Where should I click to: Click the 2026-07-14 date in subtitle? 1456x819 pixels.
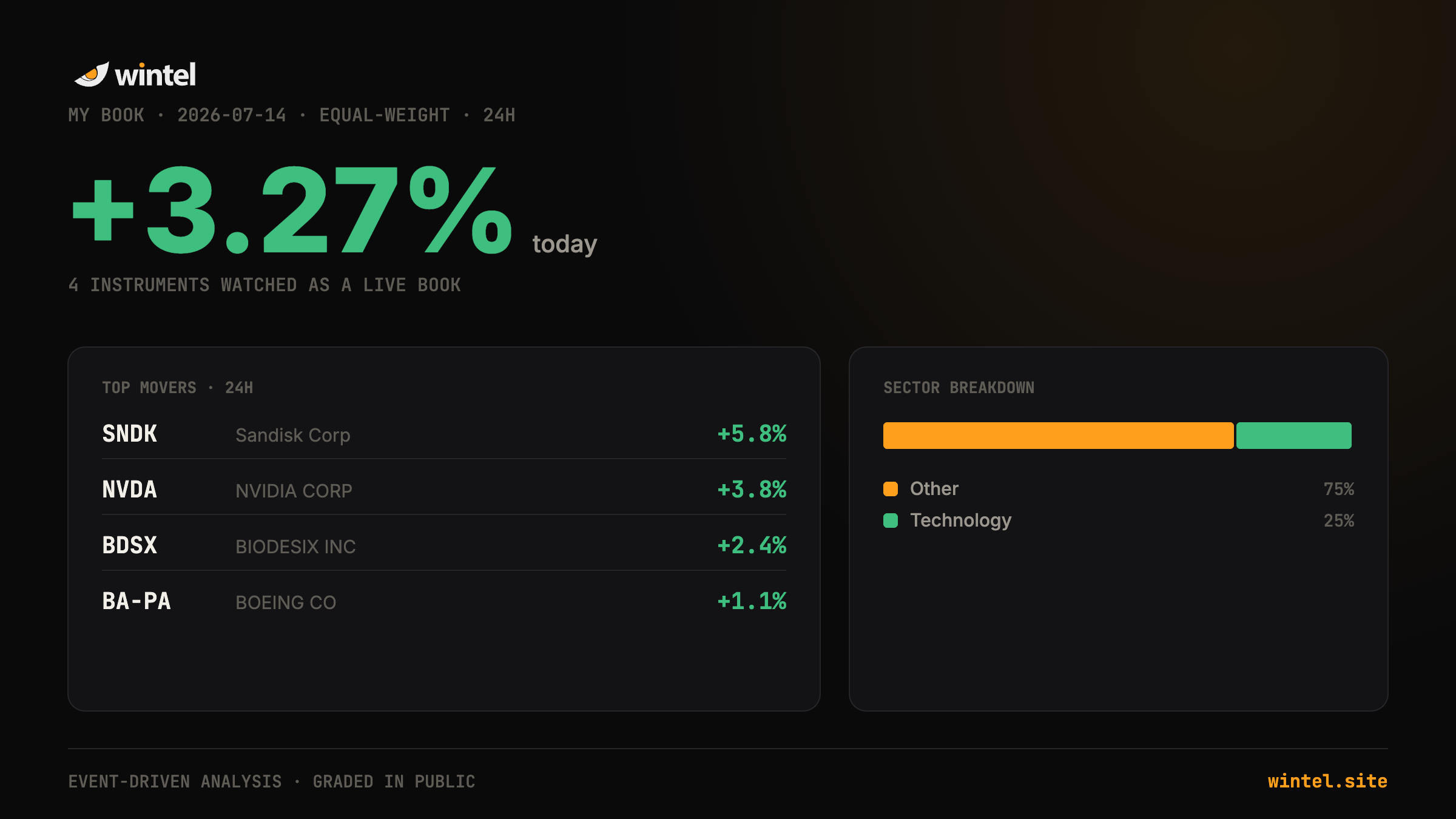[232, 115]
